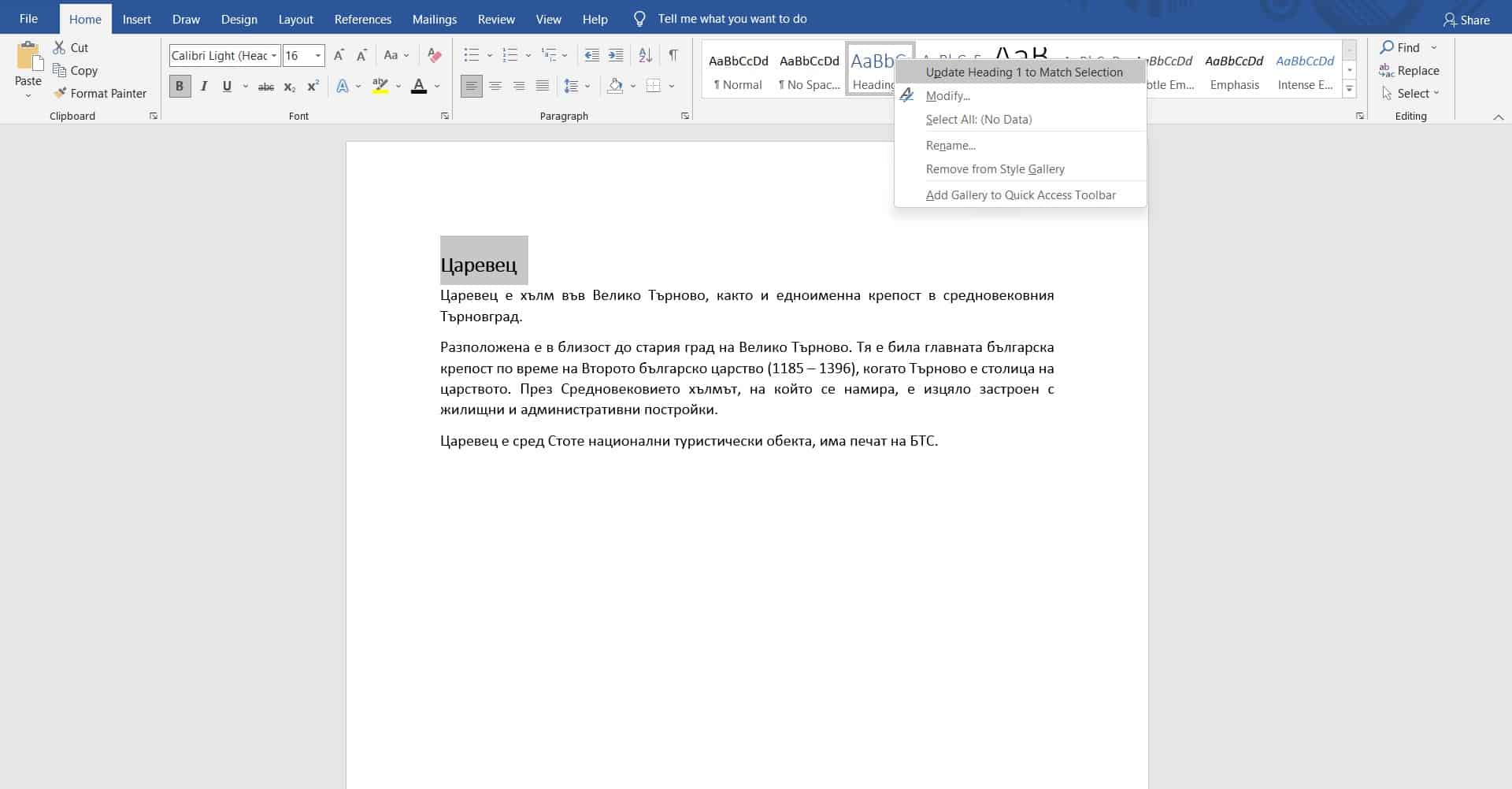Viewport: 1512px width, 789px height.
Task: Open Replace in the Editing group
Action: coord(1410,70)
